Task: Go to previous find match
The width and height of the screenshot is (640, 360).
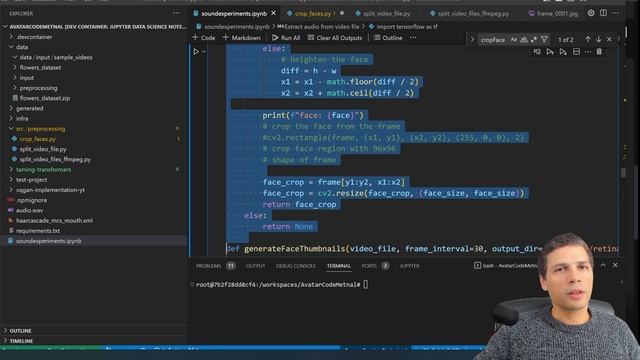Action: click(x=588, y=39)
